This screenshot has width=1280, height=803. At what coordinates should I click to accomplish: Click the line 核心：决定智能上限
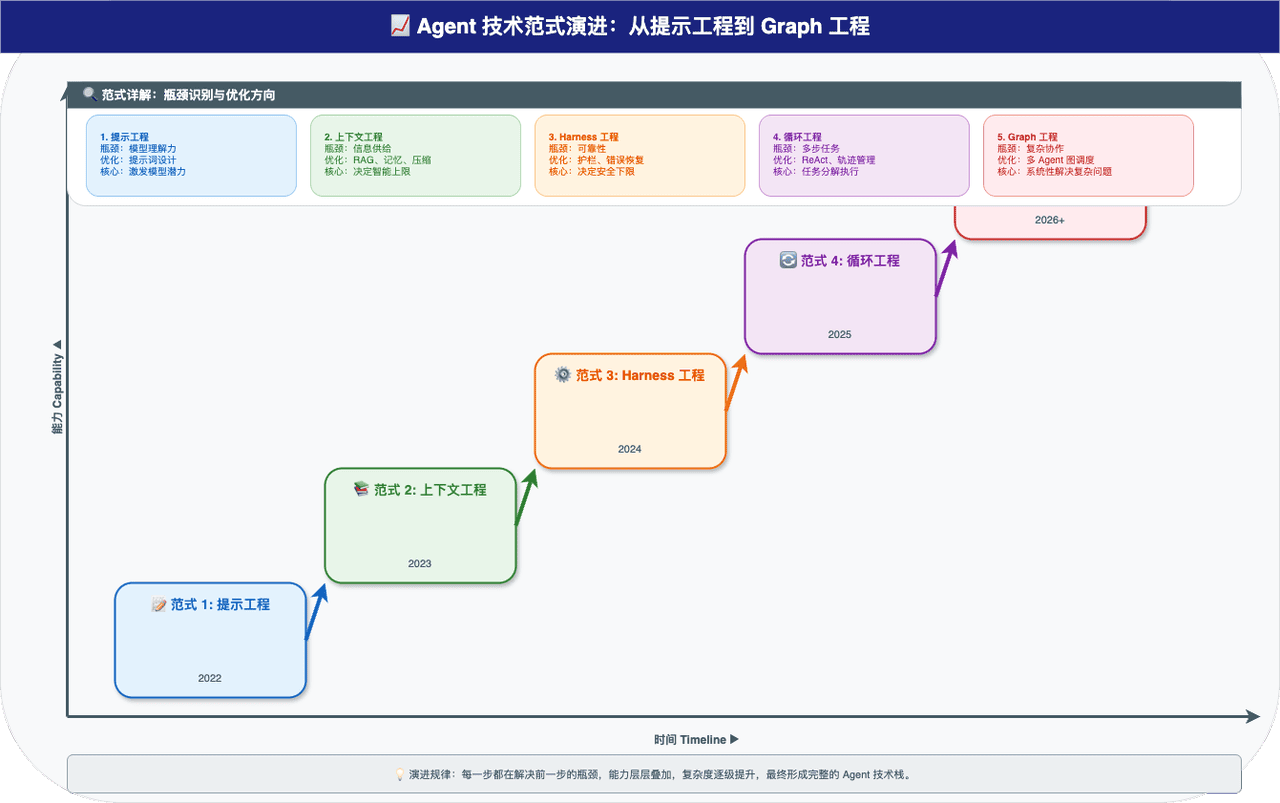[367, 171]
